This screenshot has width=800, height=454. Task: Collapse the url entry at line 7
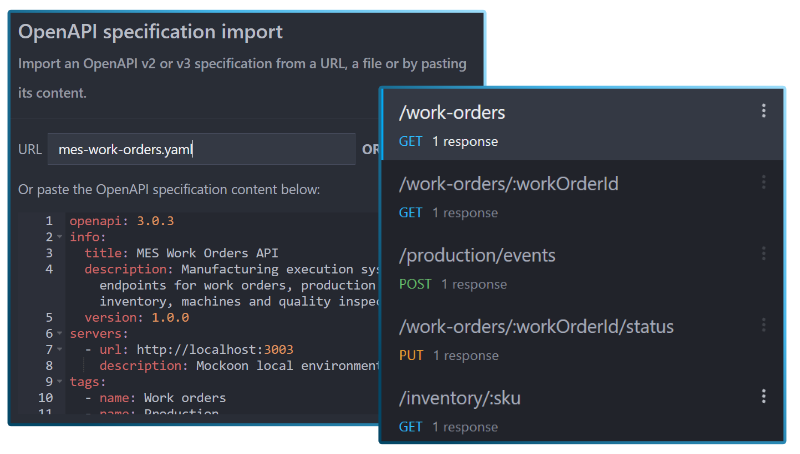click(x=60, y=349)
